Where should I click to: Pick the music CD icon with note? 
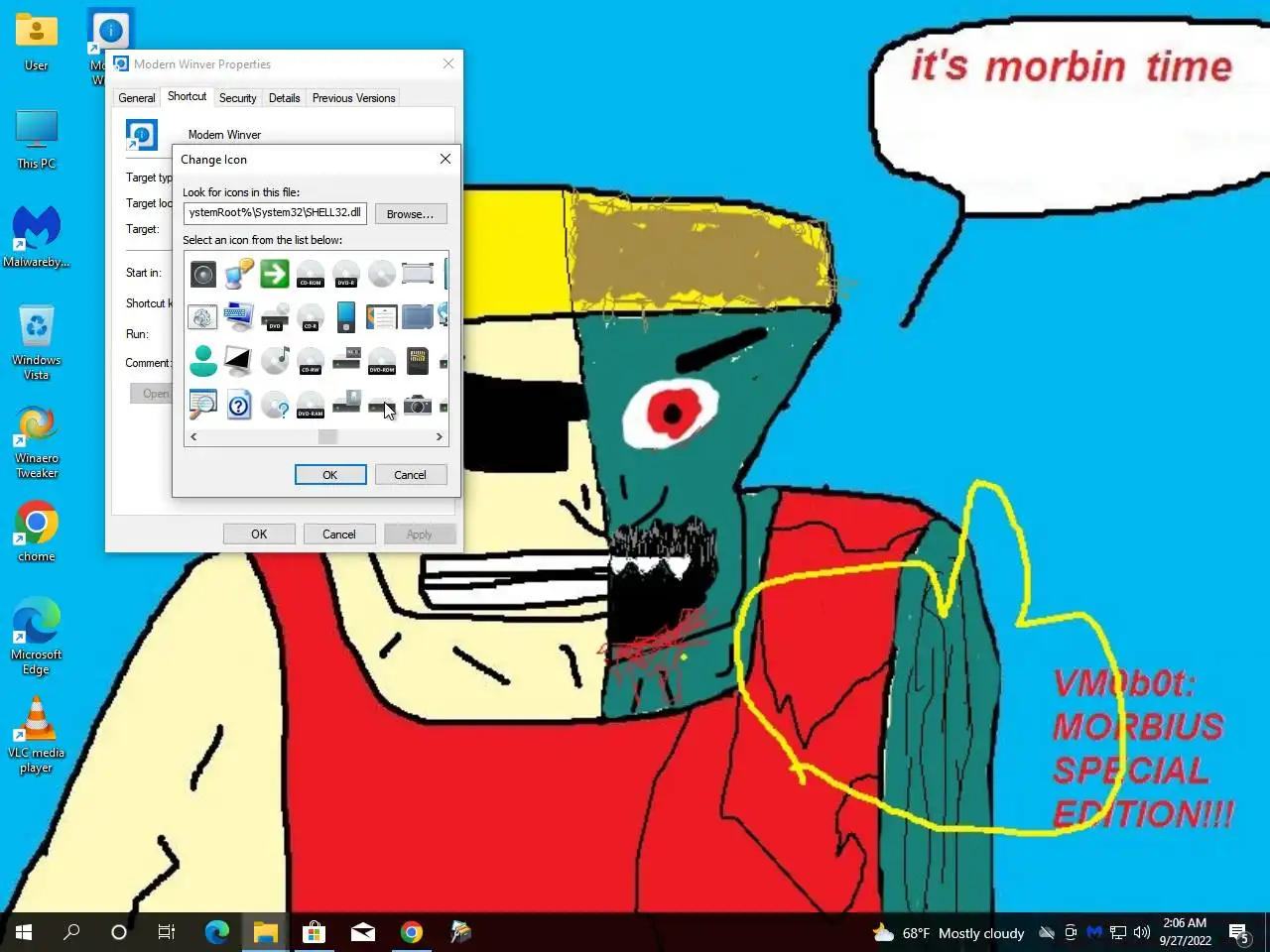click(x=275, y=361)
